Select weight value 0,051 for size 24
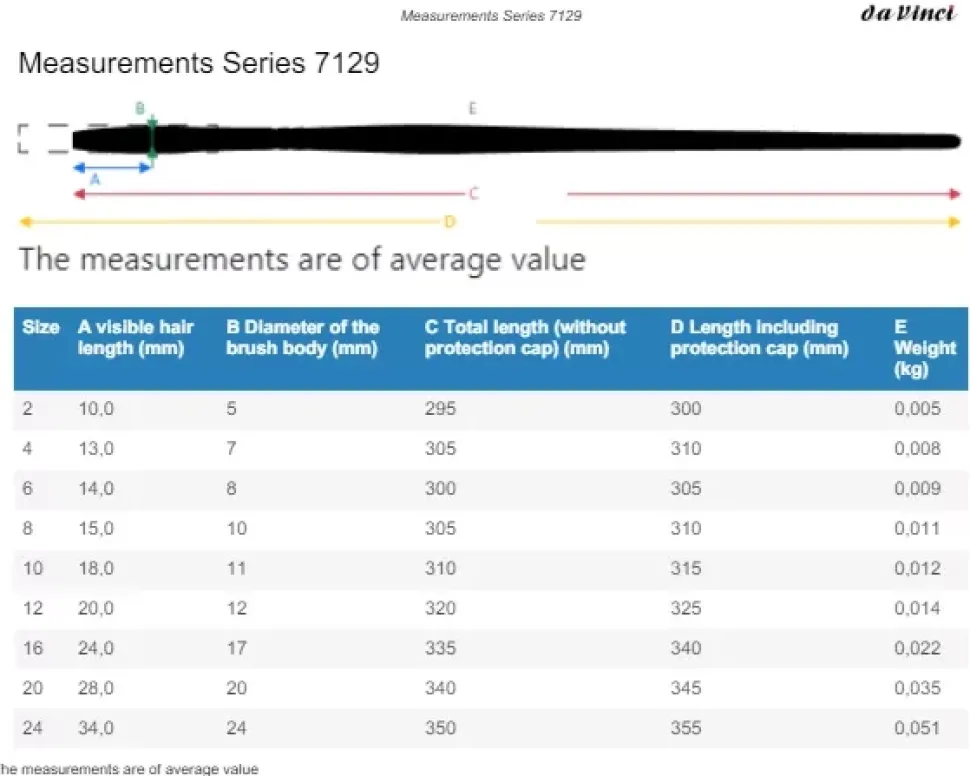Image resolution: width=970 pixels, height=776 pixels. [x=917, y=728]
